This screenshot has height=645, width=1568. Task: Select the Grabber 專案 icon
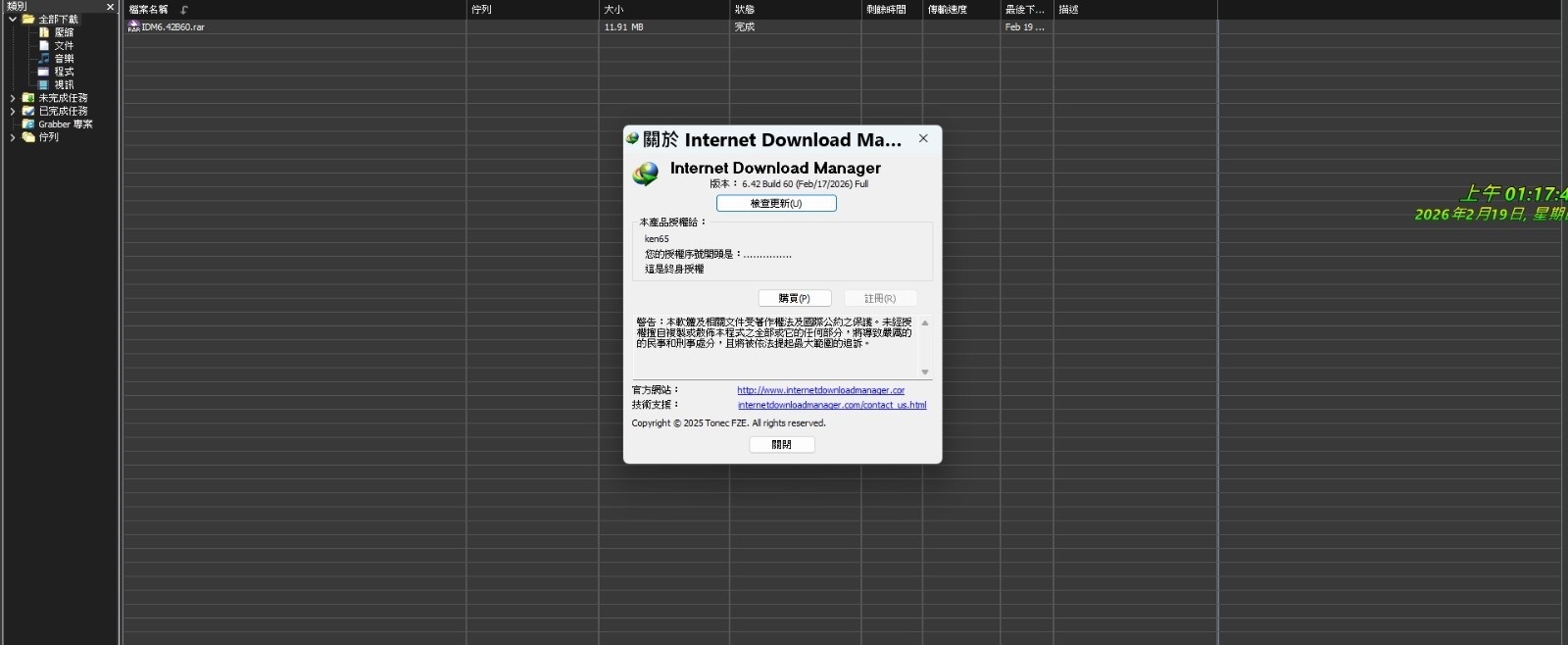[28, 124]
